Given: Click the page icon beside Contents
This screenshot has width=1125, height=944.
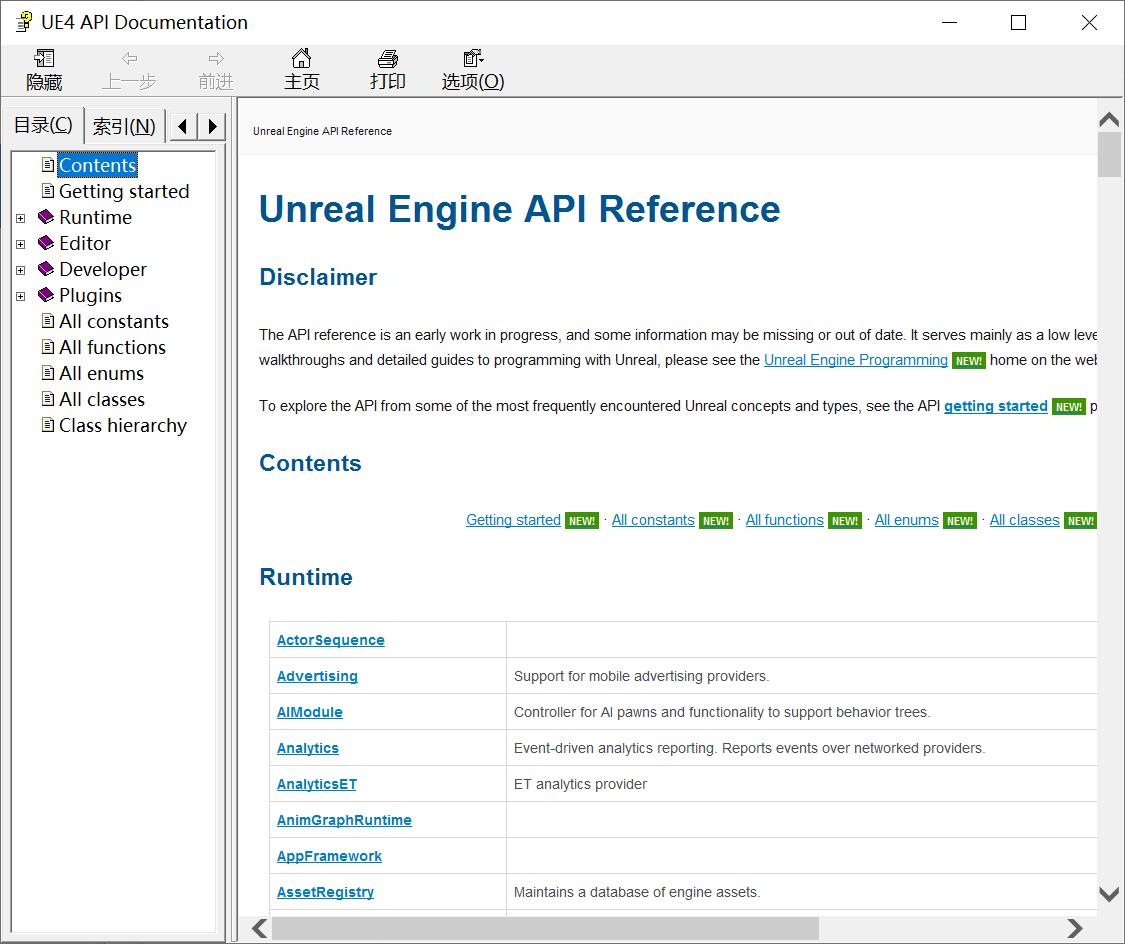Looking at the screenshot, I should point(48,165).
